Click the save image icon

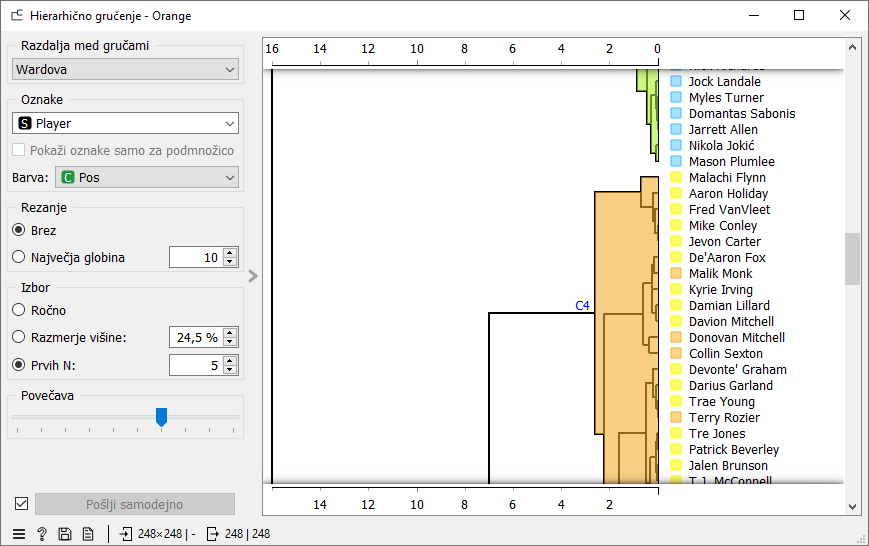65,534
